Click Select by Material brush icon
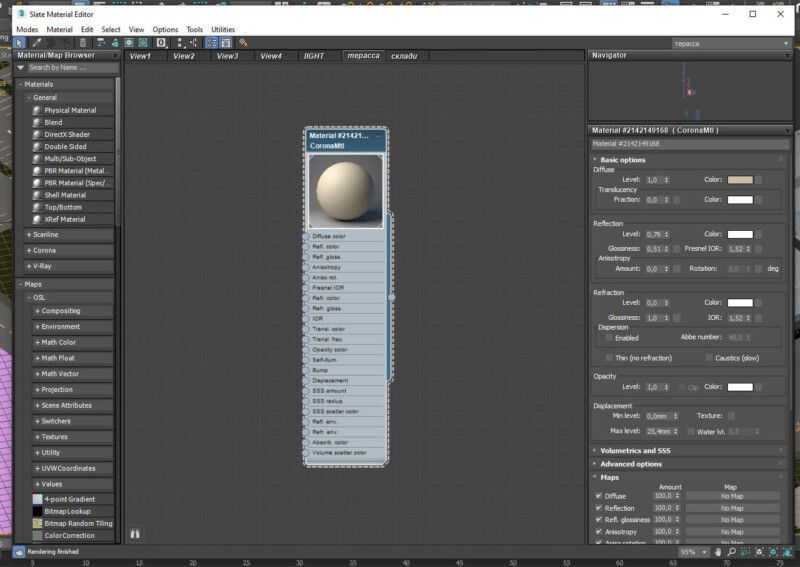 coord(243,43)
